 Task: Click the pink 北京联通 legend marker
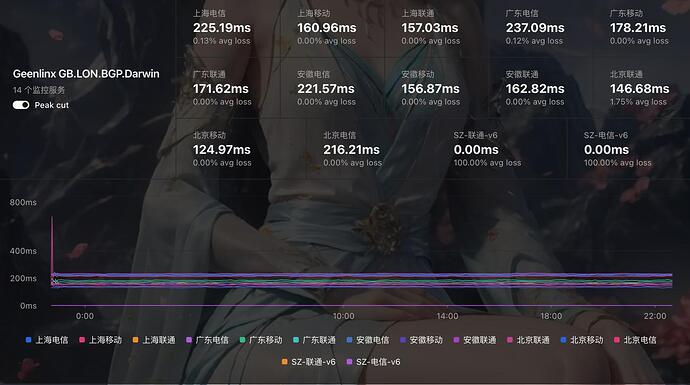510,340
